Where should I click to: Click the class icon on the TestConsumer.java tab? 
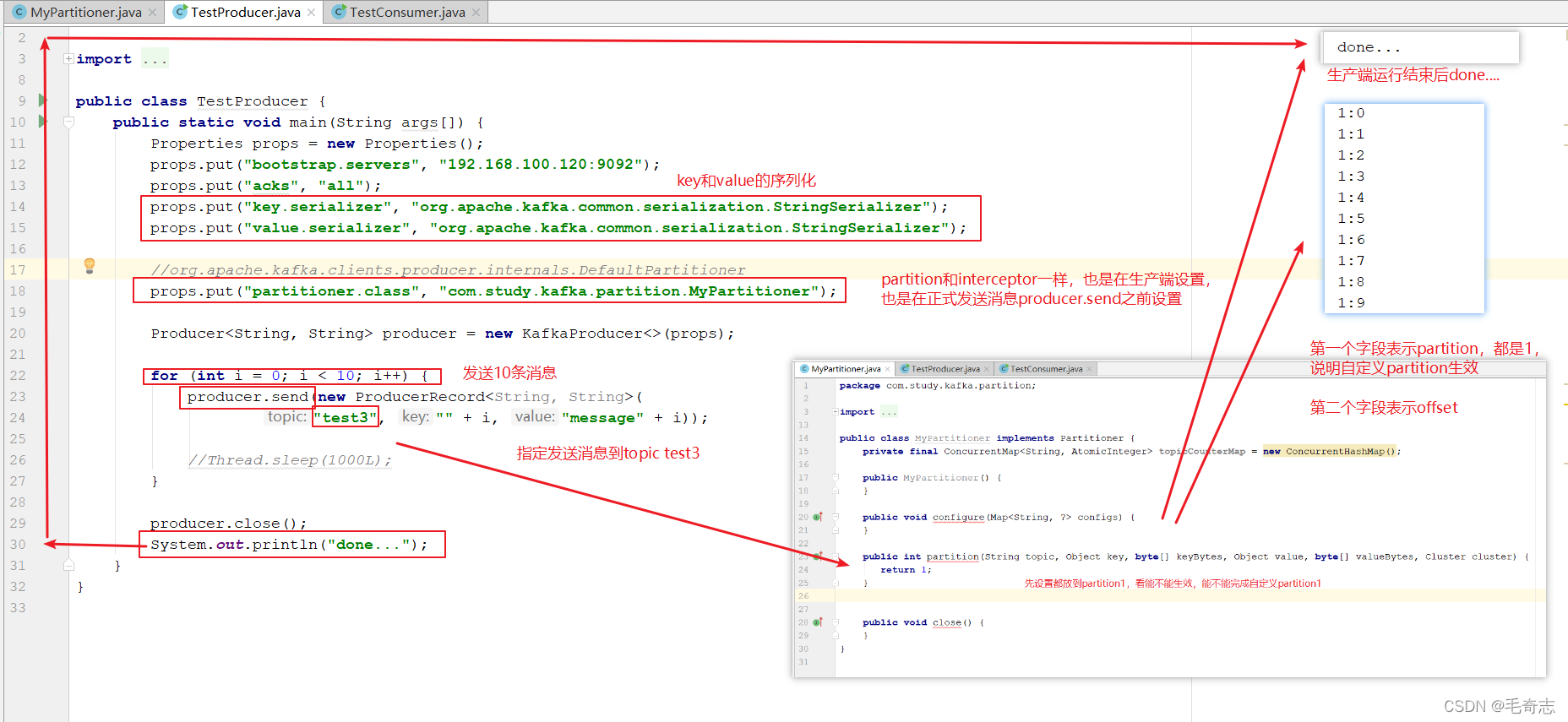pyautogui.click(x=339, y=12)
